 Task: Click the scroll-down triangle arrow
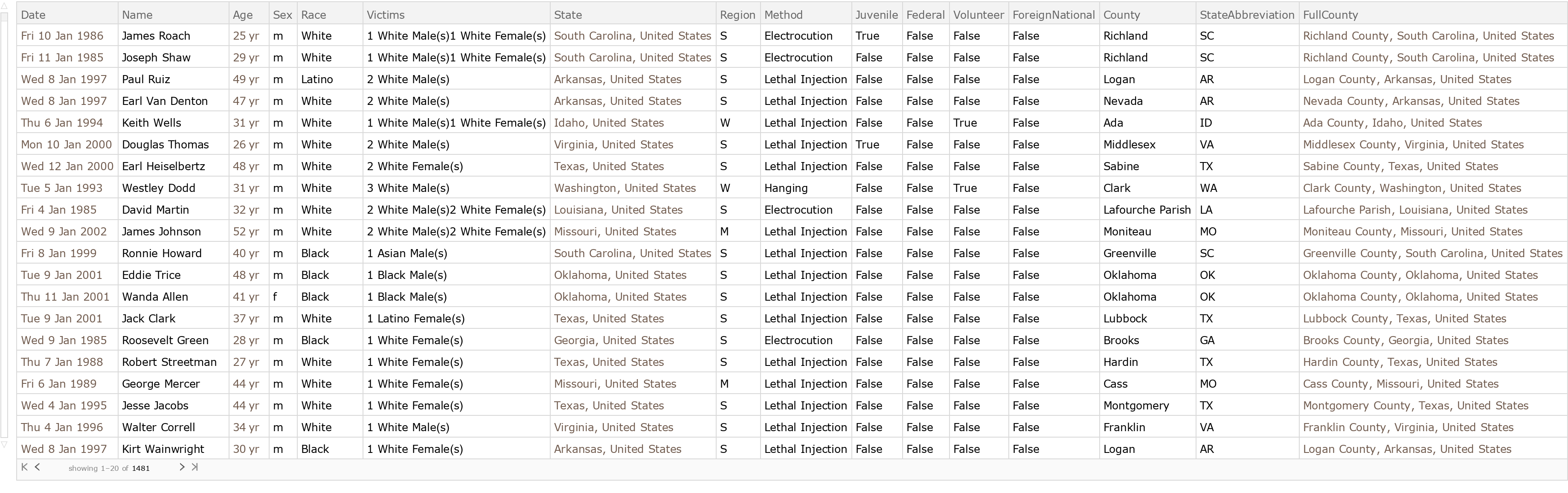(x=4, y=444)
